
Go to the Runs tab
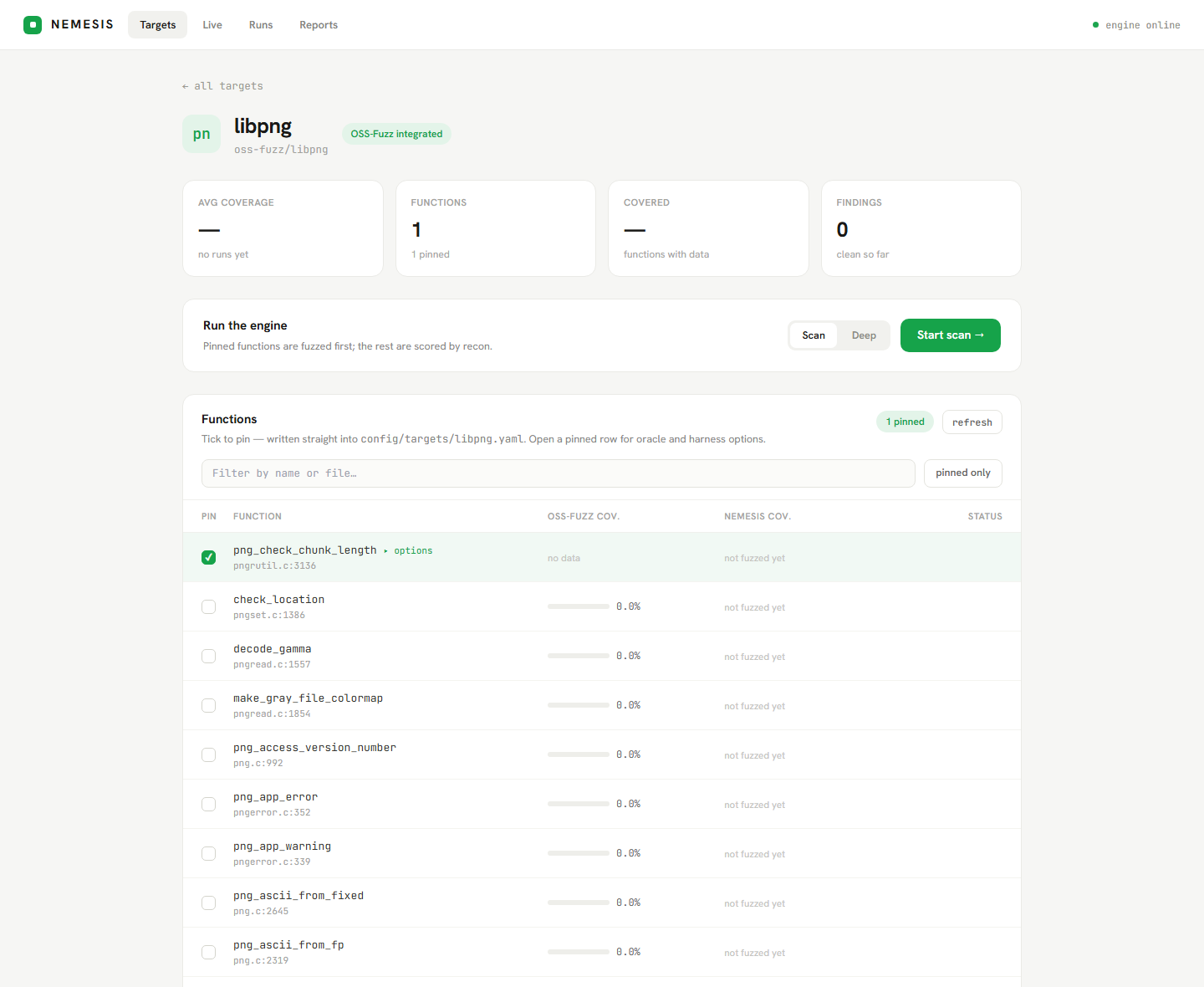[261, 25]
